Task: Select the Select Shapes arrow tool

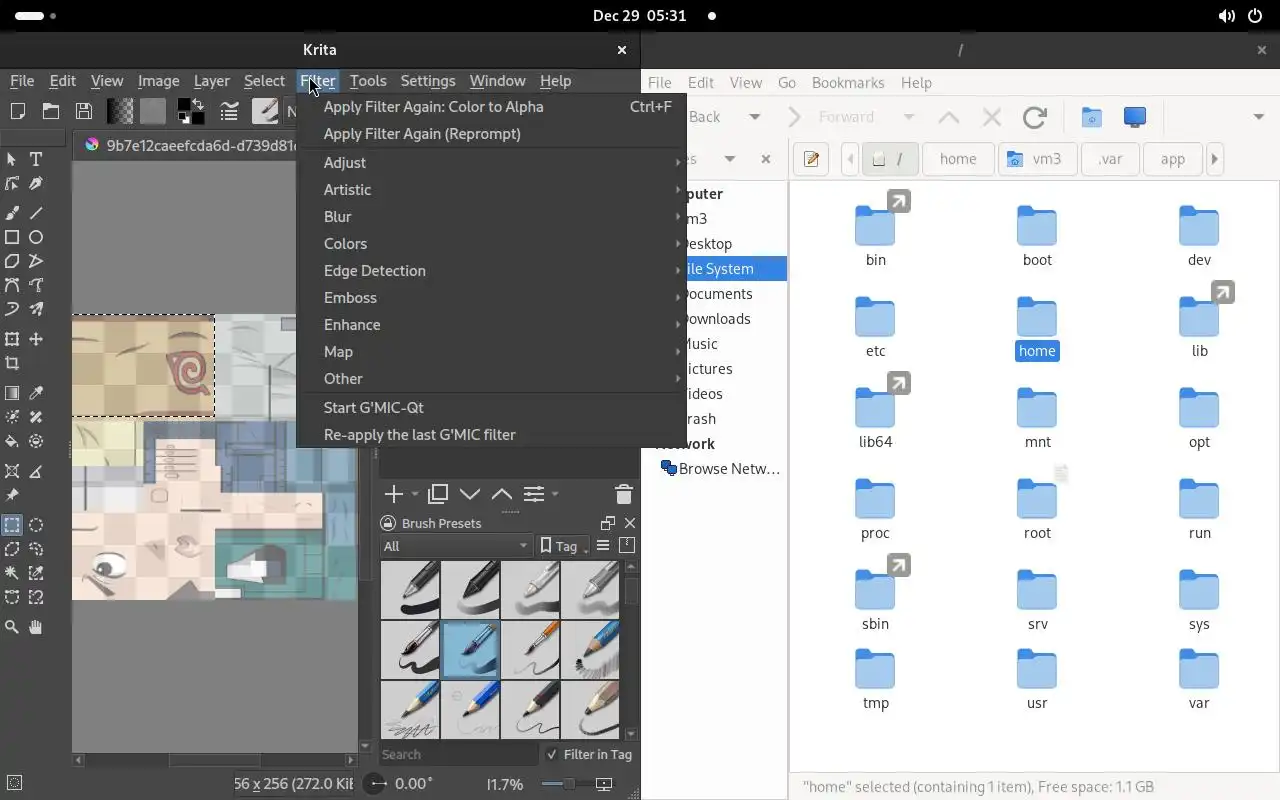Action: tap(12, 159)
